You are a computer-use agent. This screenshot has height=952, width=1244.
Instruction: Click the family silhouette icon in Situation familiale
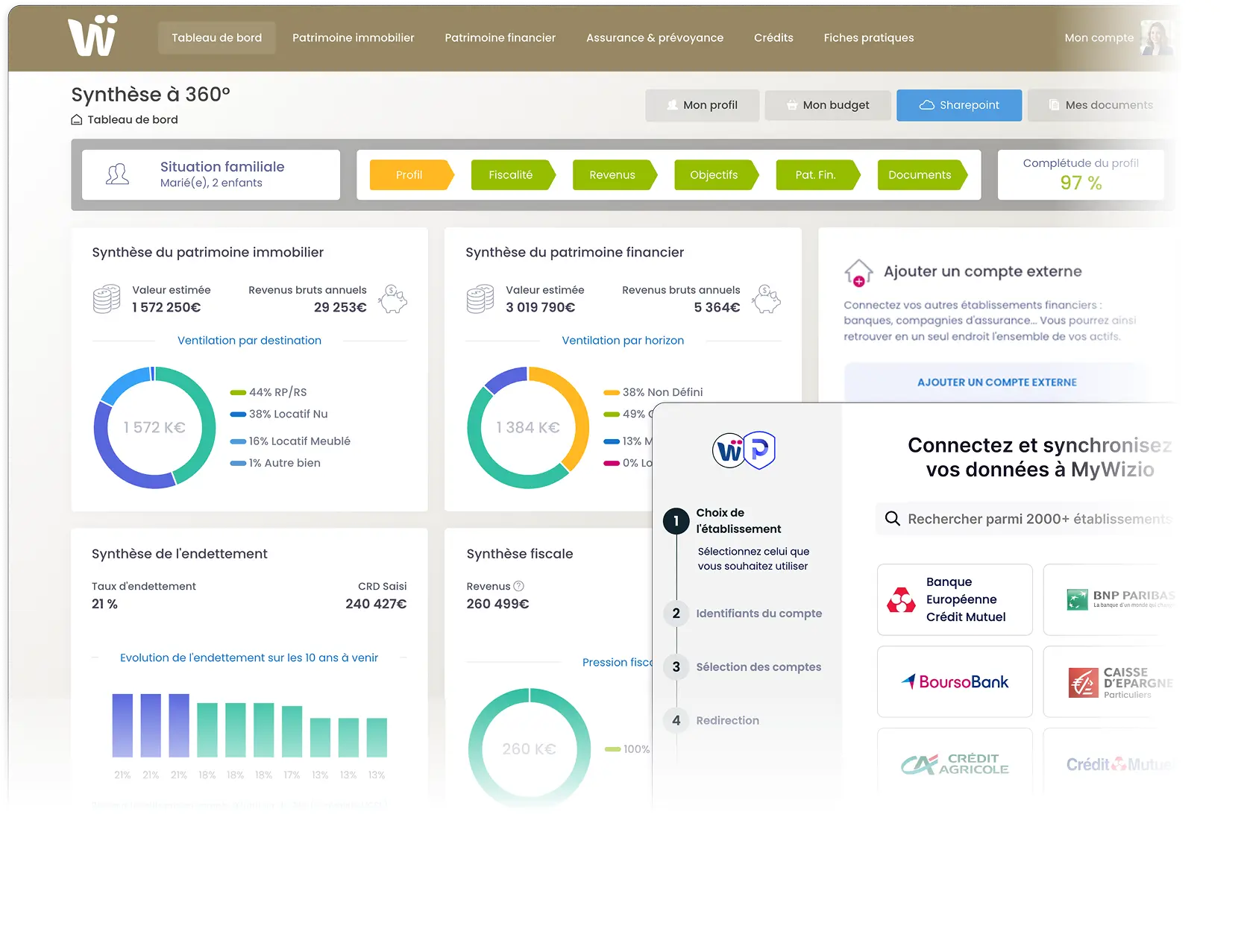pyautogui.click(x=117, y=174)
